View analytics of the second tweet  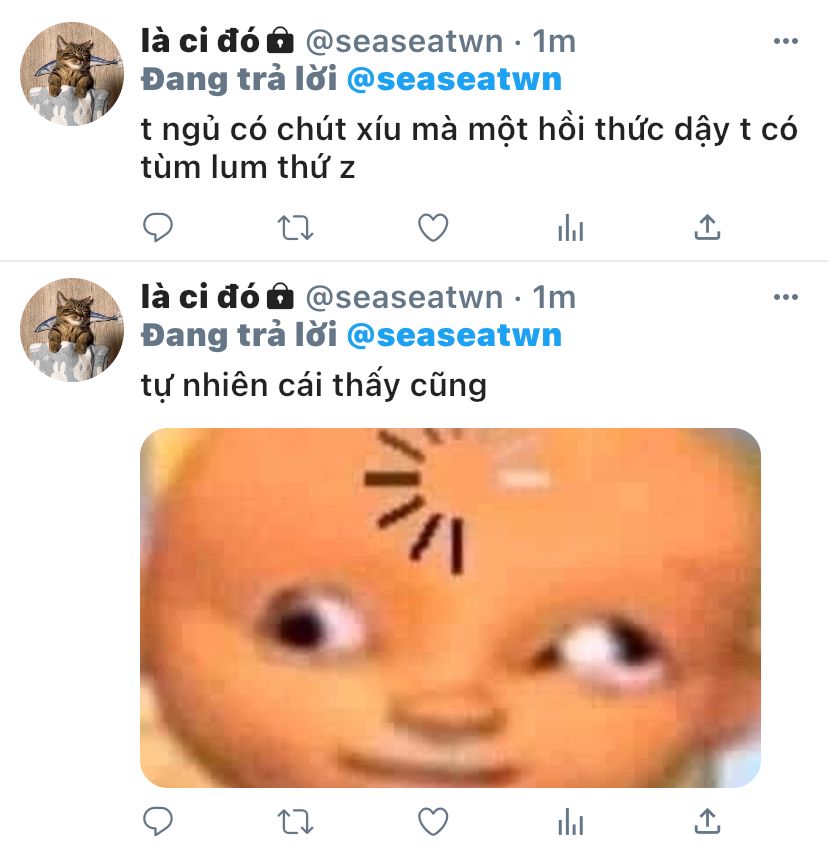(x=571, y=821)
